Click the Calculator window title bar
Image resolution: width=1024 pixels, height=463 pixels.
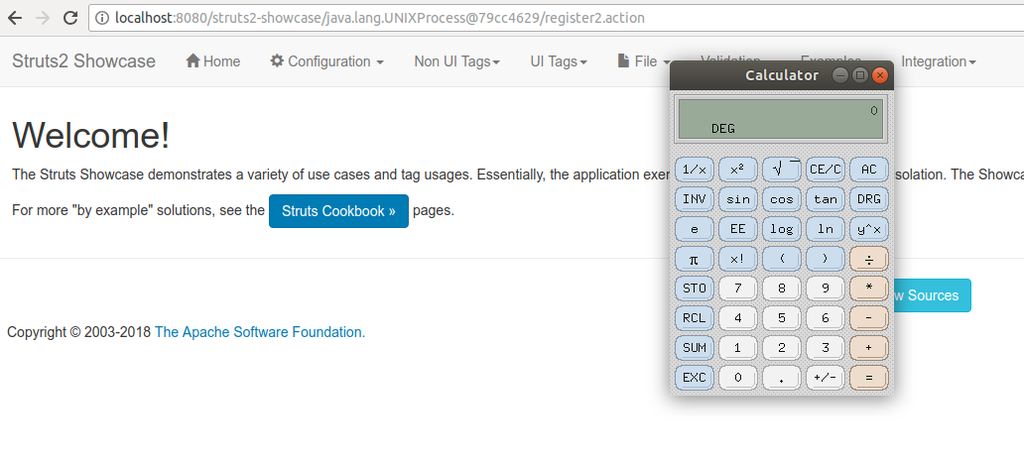(781, 75)
